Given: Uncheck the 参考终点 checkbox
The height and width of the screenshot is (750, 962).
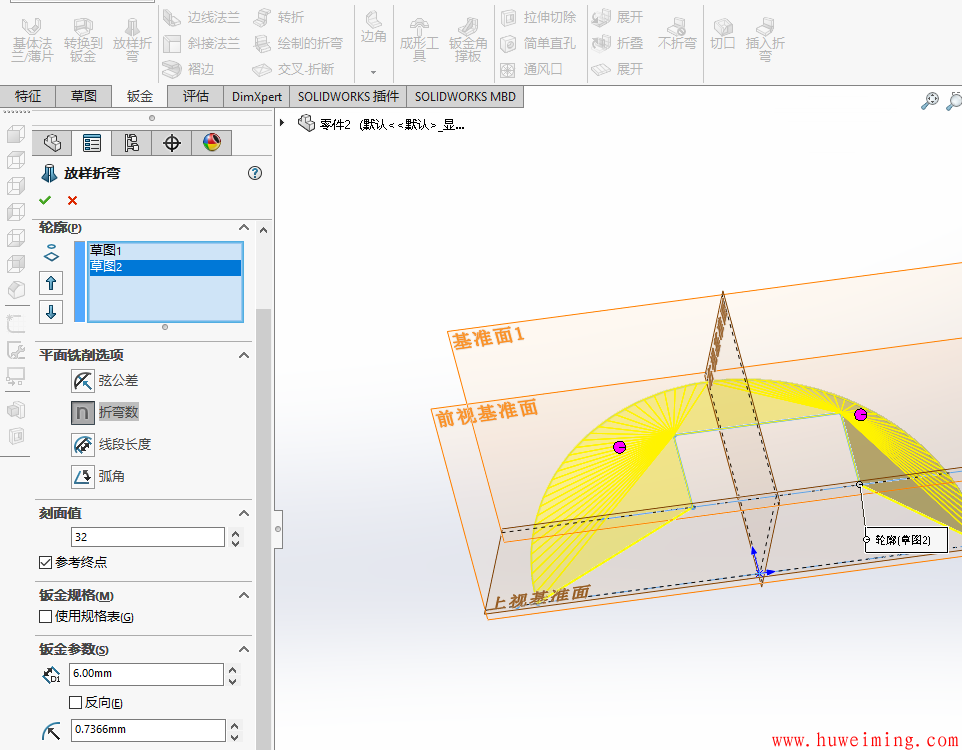Looking at the screenshot, I should click(x=46, y=562).
